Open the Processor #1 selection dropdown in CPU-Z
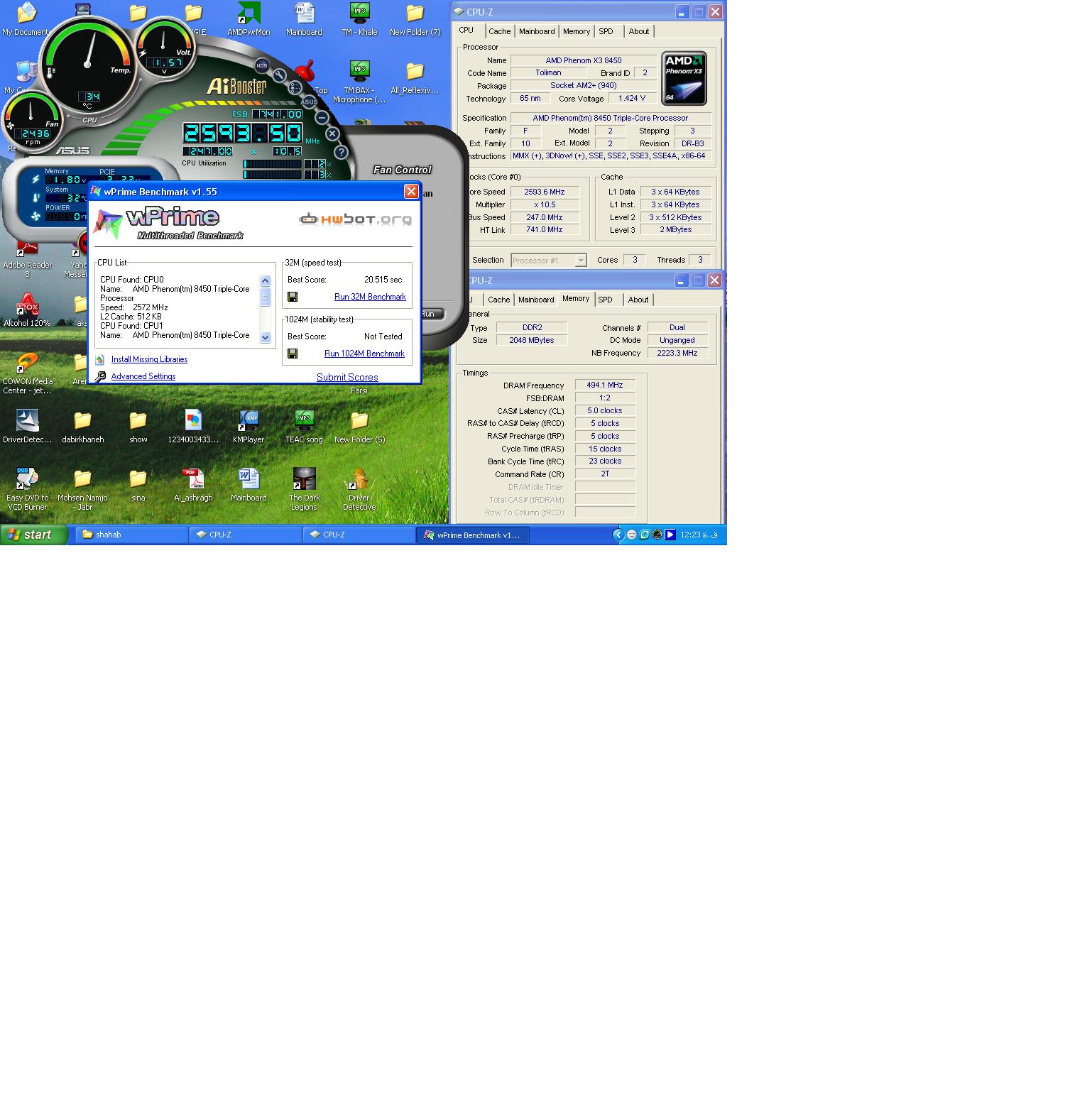Screen dimensions: 1092x1116 pyautogui.click(x=549, y=261)
